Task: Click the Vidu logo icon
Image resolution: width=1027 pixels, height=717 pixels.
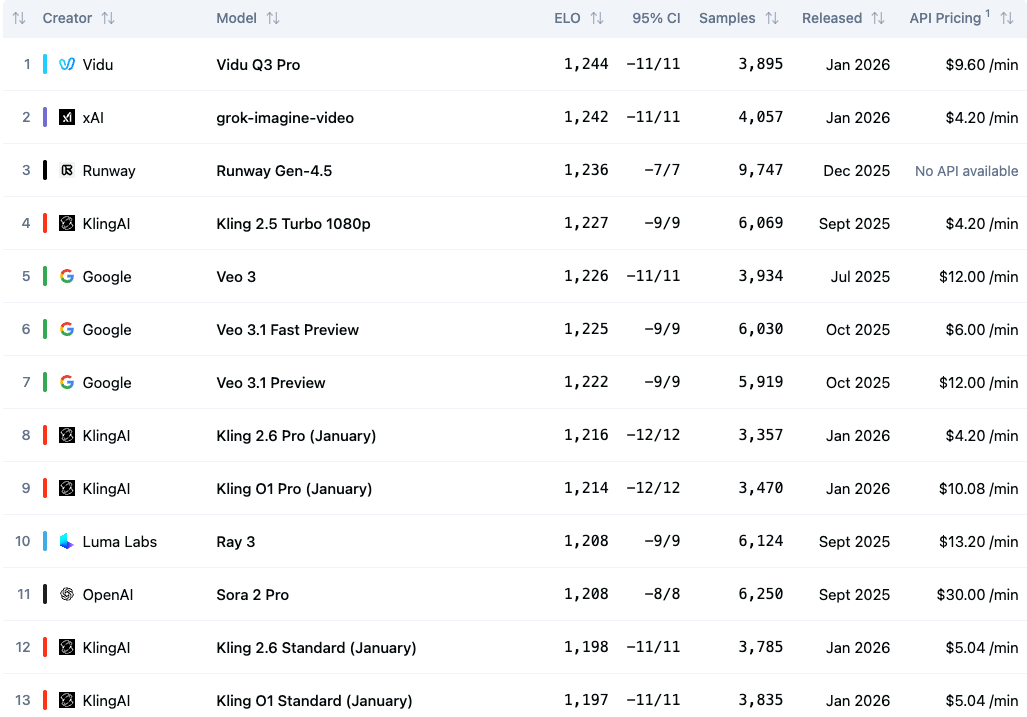Action: pyautogui.click(x=67, y=64)
